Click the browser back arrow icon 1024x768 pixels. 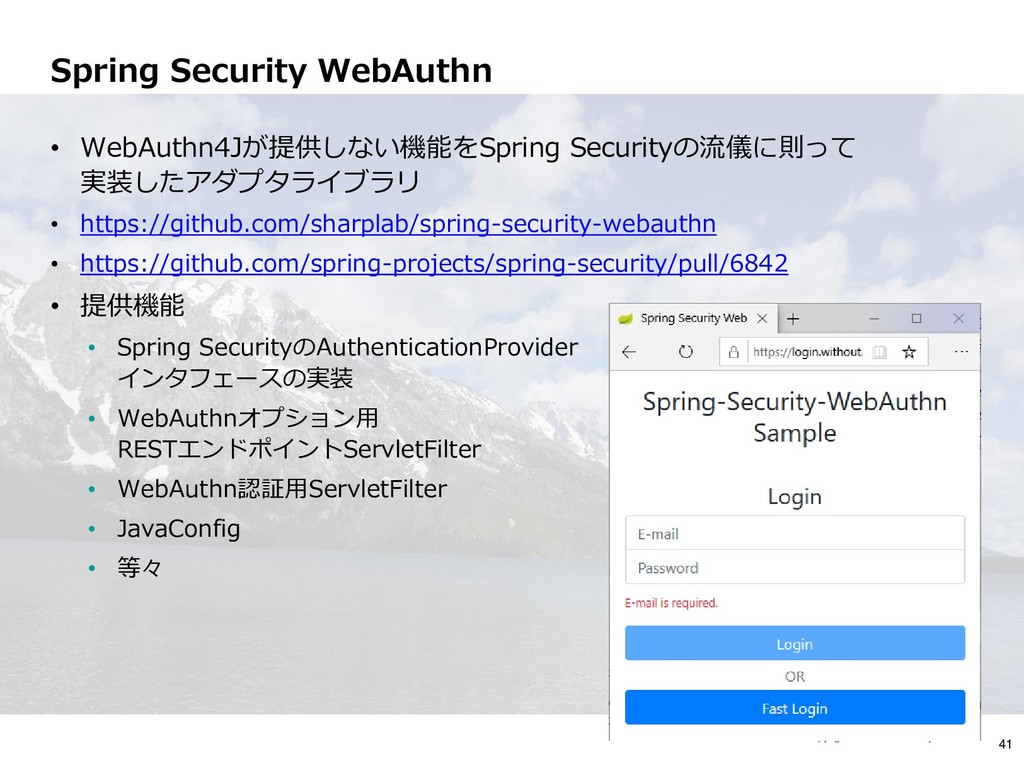[629, 353]
